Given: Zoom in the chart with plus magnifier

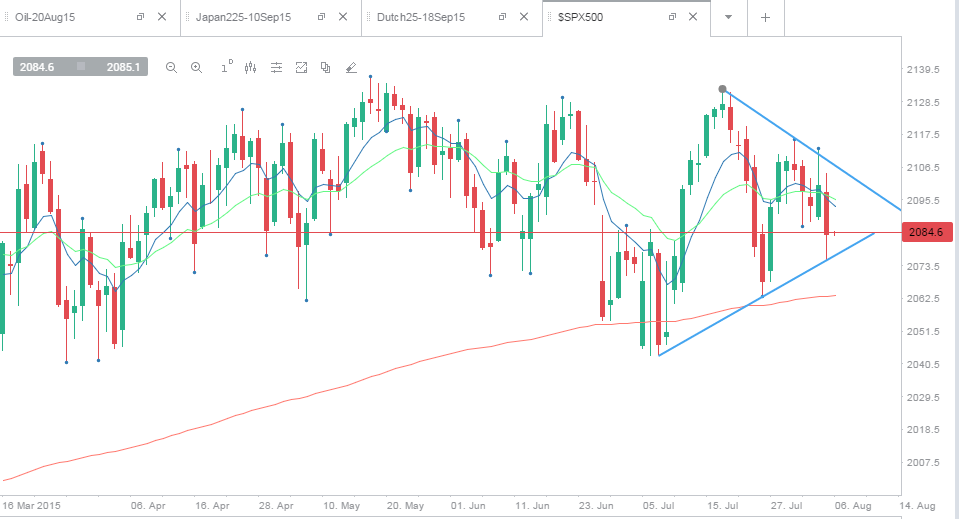Looking at the screenshot, I should click(196, 68).
